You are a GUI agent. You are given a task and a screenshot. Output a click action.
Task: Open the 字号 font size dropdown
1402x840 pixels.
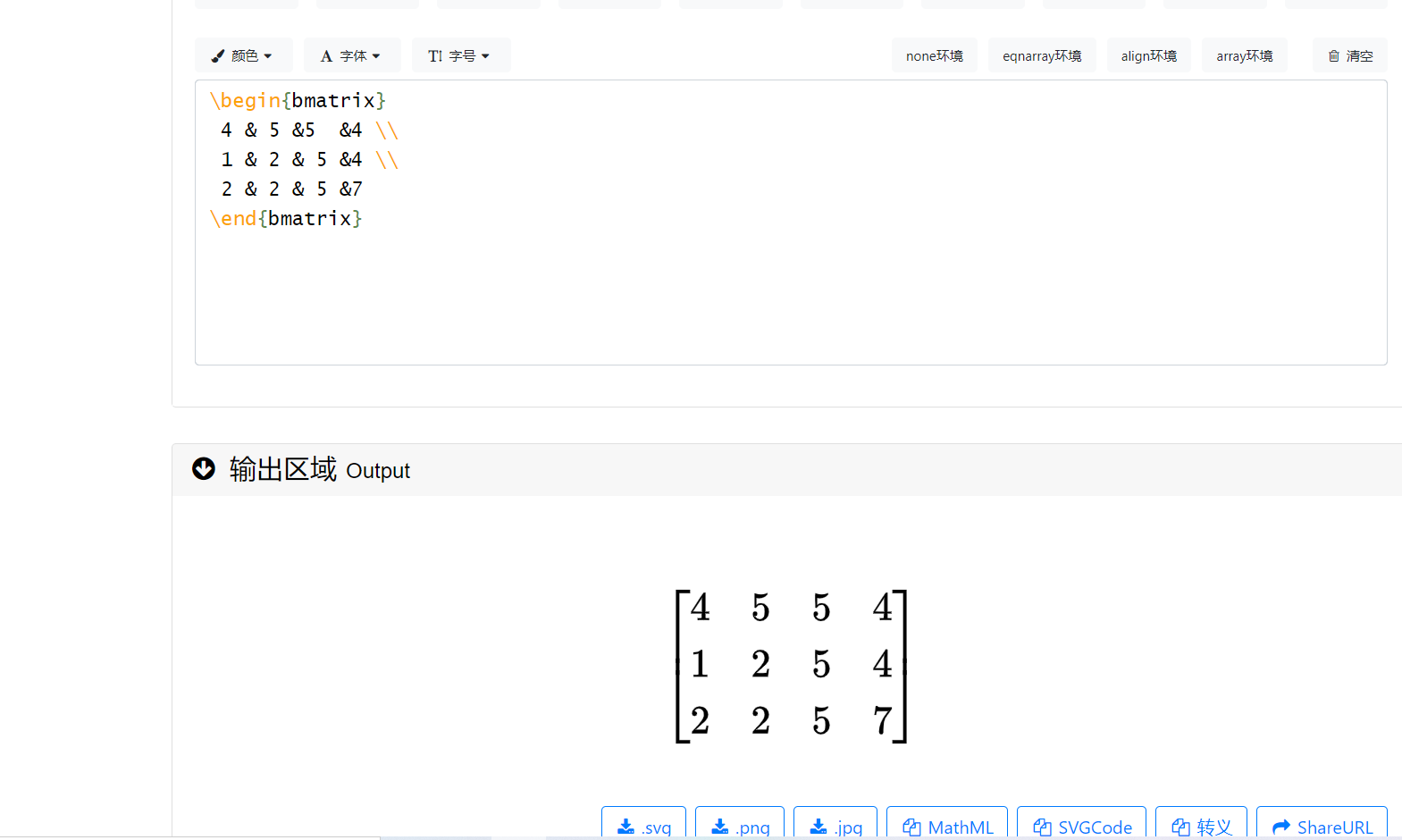(461, 55)
